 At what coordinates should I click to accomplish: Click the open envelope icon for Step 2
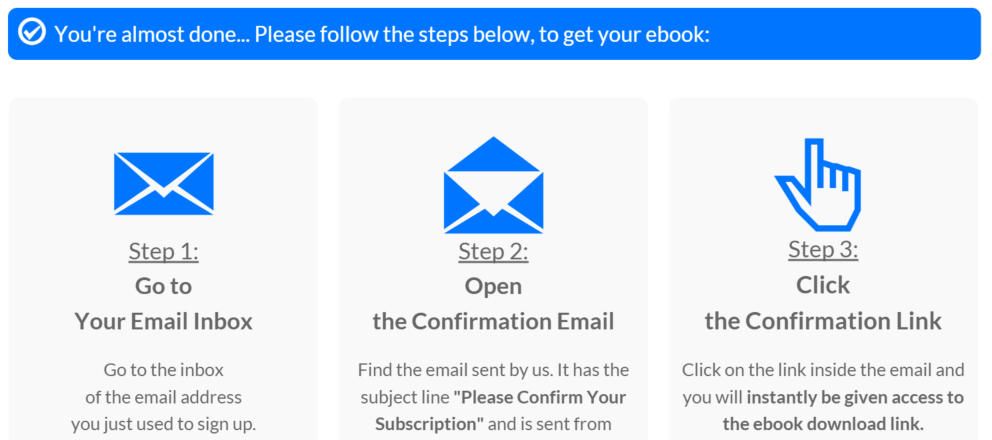point(493,185)
